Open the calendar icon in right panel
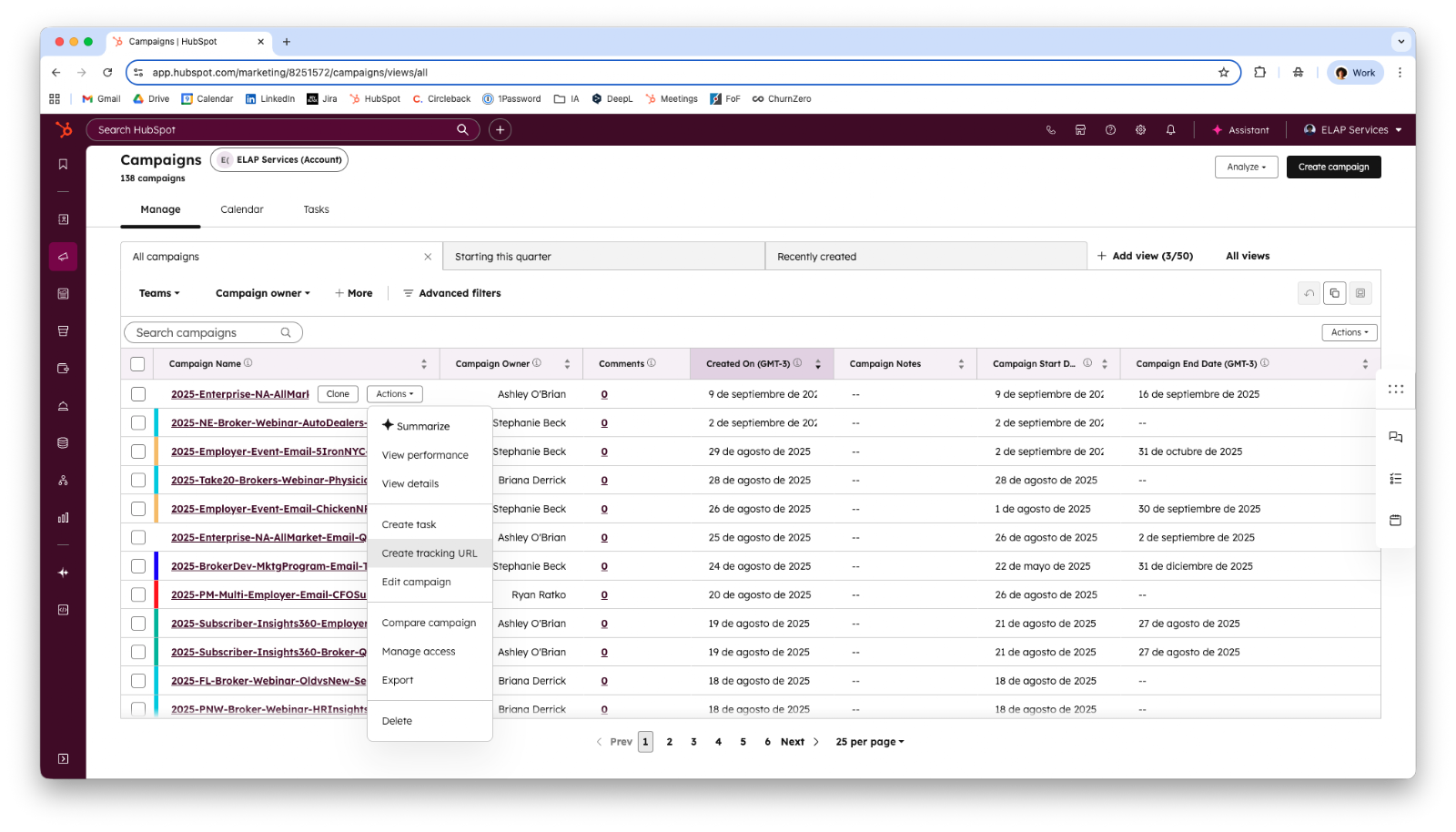1456x832 pixels. coord(1396,521)
